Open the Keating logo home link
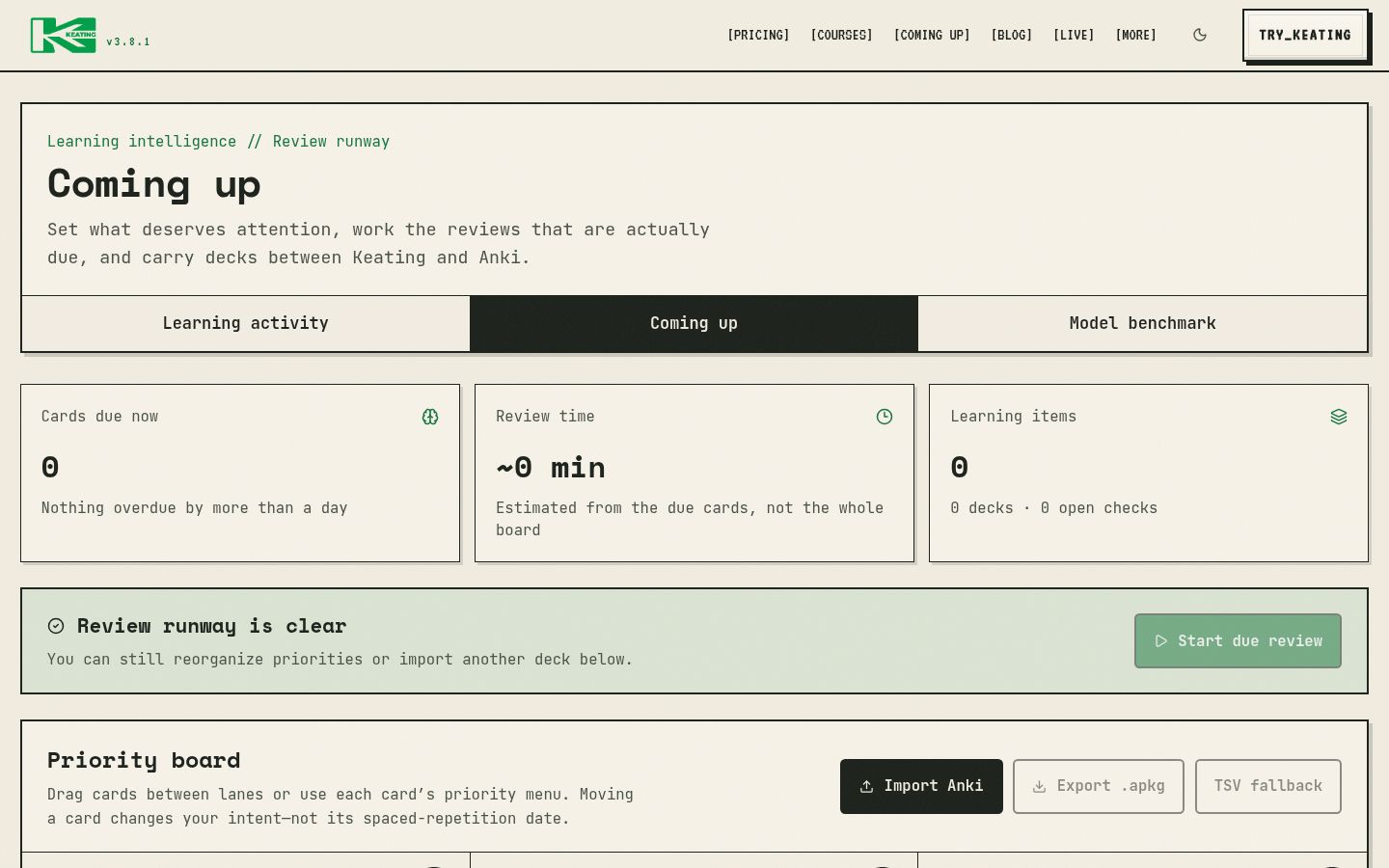The image size is (1389, 868). [64, 36]
